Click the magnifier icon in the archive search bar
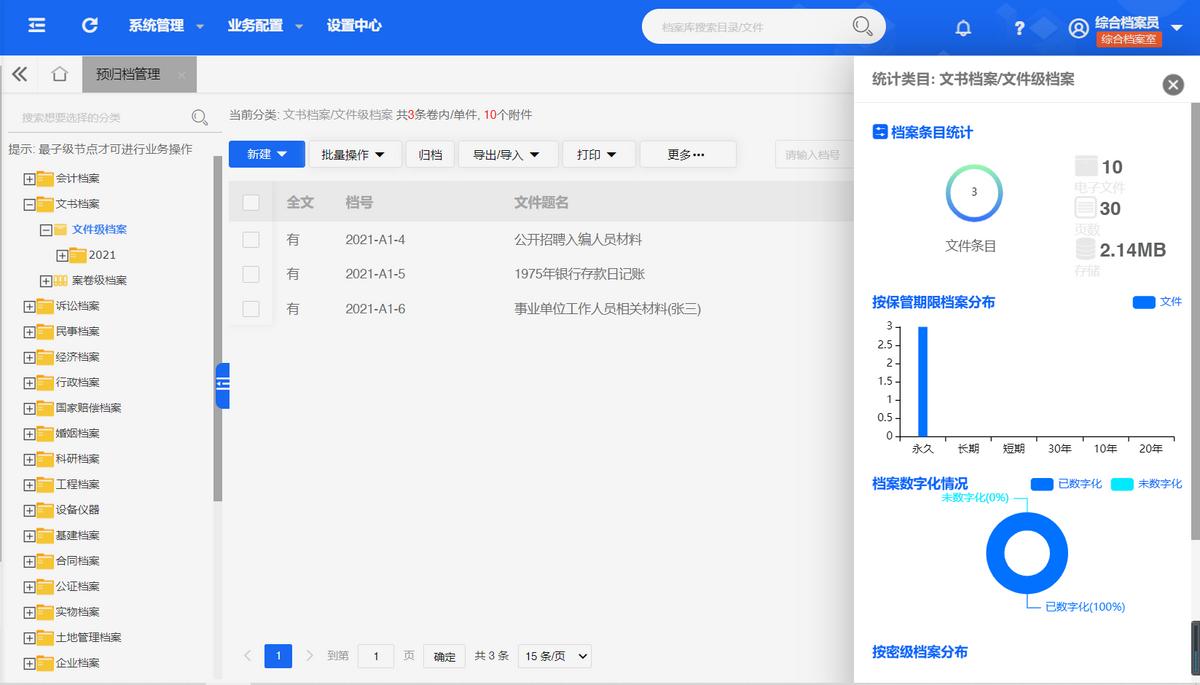This screenshot has height=685, width=1200. click(x=860, y=27)
